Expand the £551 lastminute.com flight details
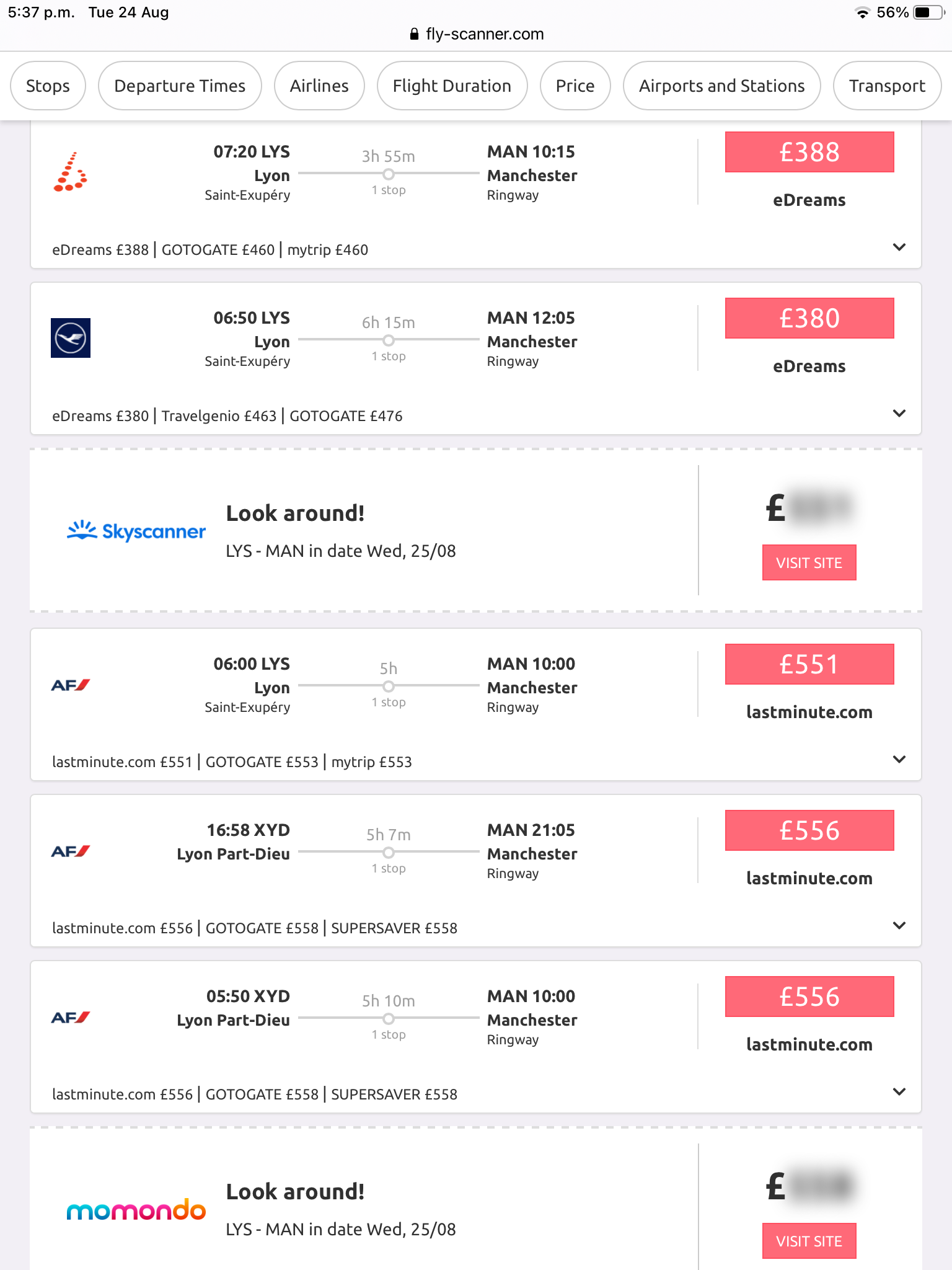Screen dimensions: 952x1270 [x=899, y=760]
